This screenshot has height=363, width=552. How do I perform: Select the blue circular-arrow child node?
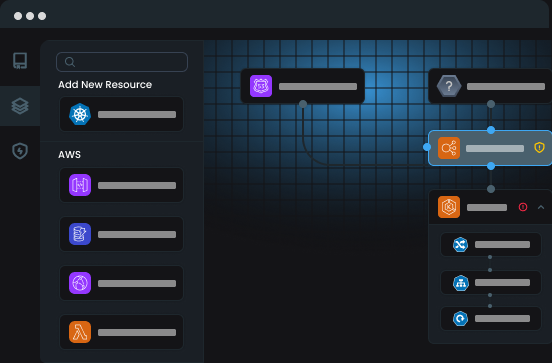[x=491, y=319]
